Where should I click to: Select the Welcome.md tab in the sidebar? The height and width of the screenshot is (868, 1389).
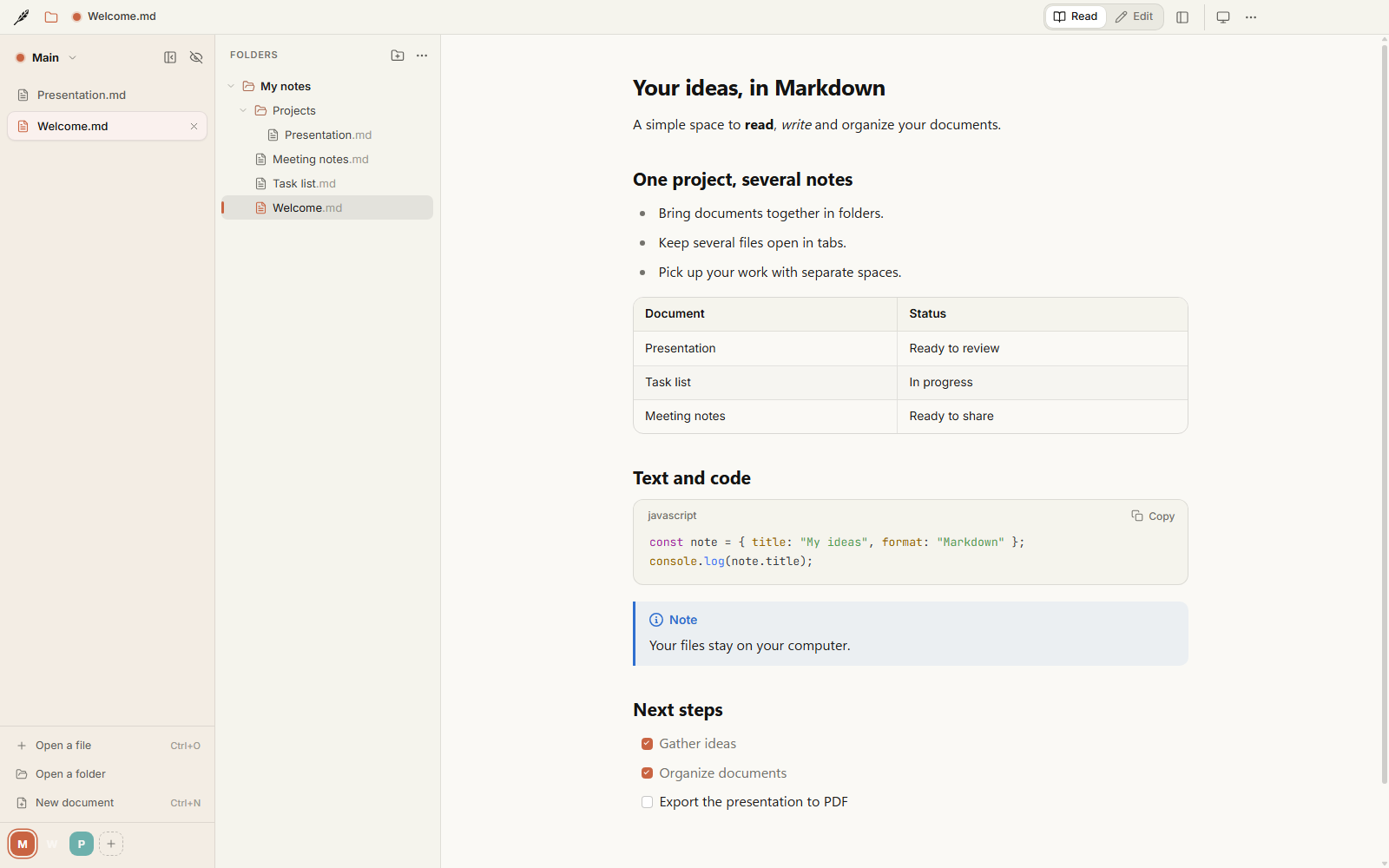click(x=108, y=126)
